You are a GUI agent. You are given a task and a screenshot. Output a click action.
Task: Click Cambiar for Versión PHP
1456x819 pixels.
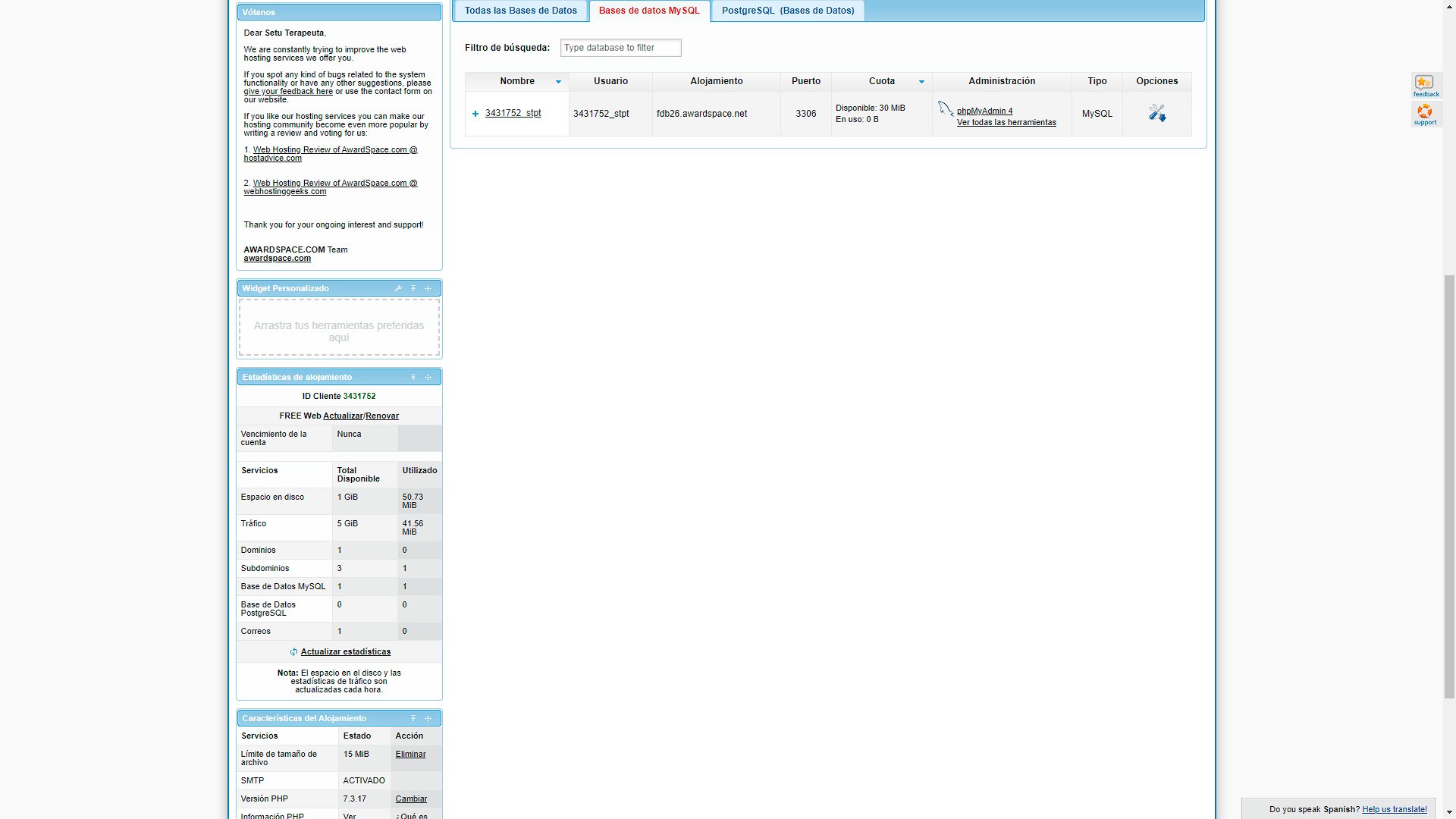tap(411, 799)
